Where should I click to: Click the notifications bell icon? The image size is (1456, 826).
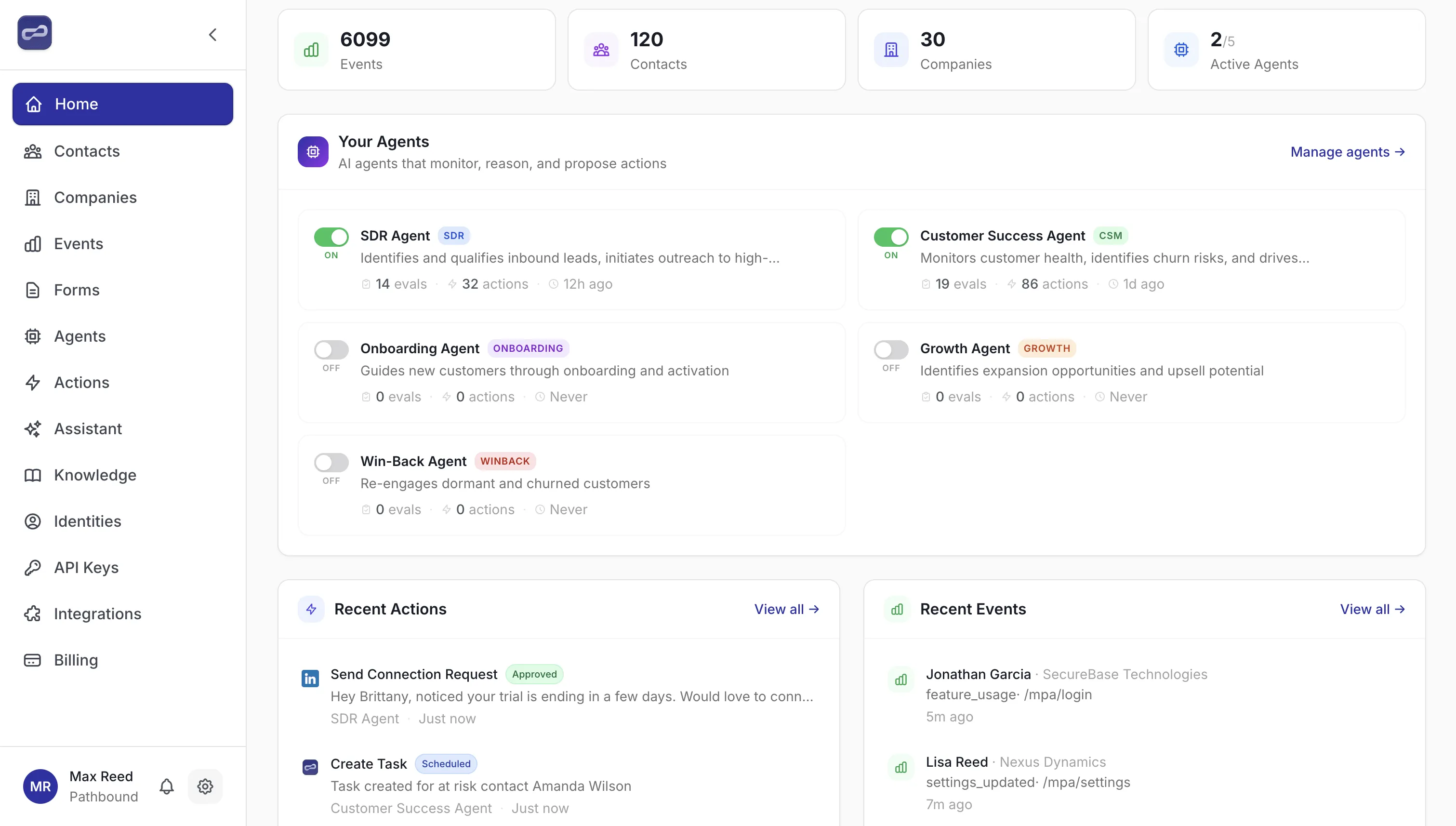click(166, 786)
